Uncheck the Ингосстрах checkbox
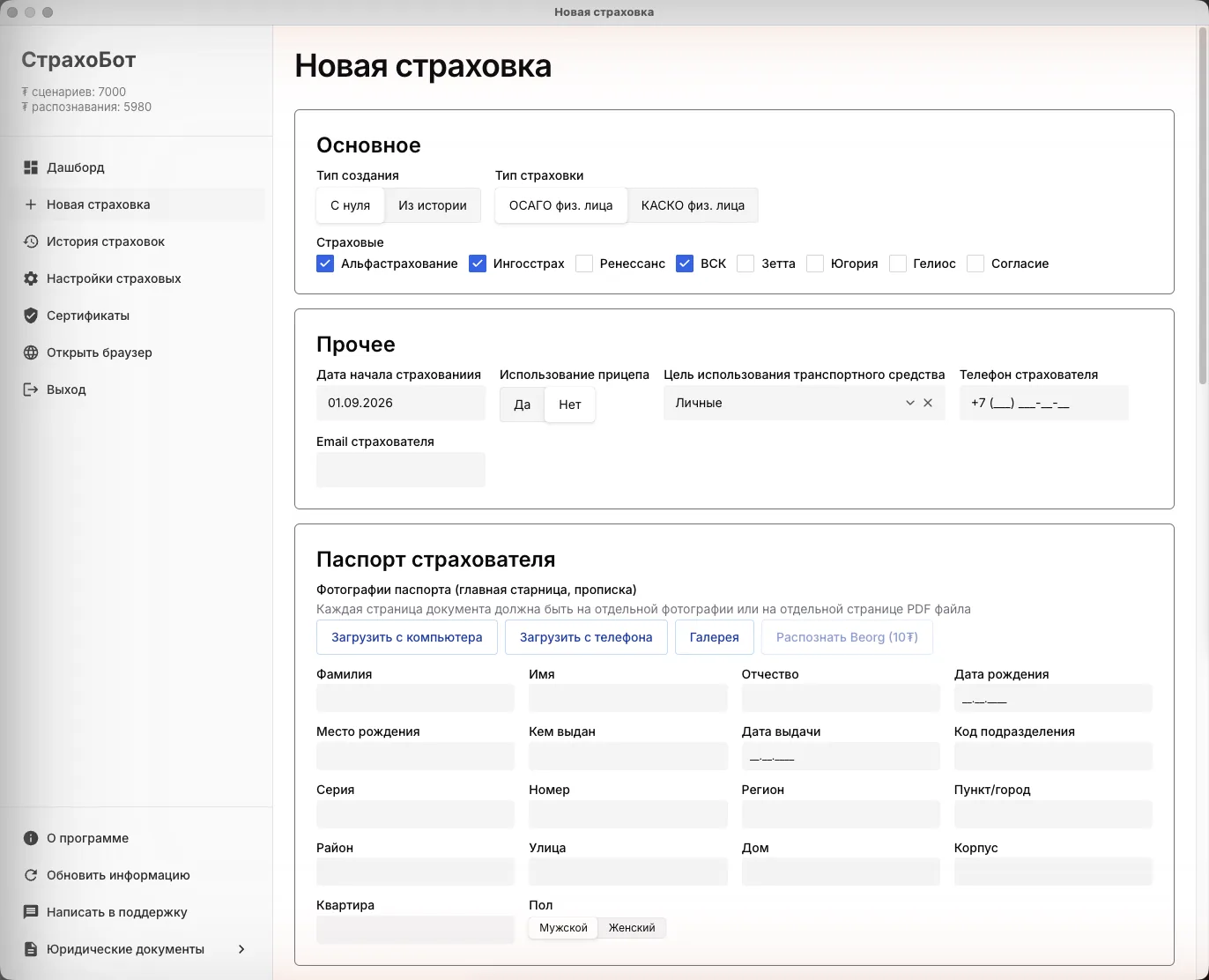The height and width of the screenshot is (980, 1209). pos(478,264)
